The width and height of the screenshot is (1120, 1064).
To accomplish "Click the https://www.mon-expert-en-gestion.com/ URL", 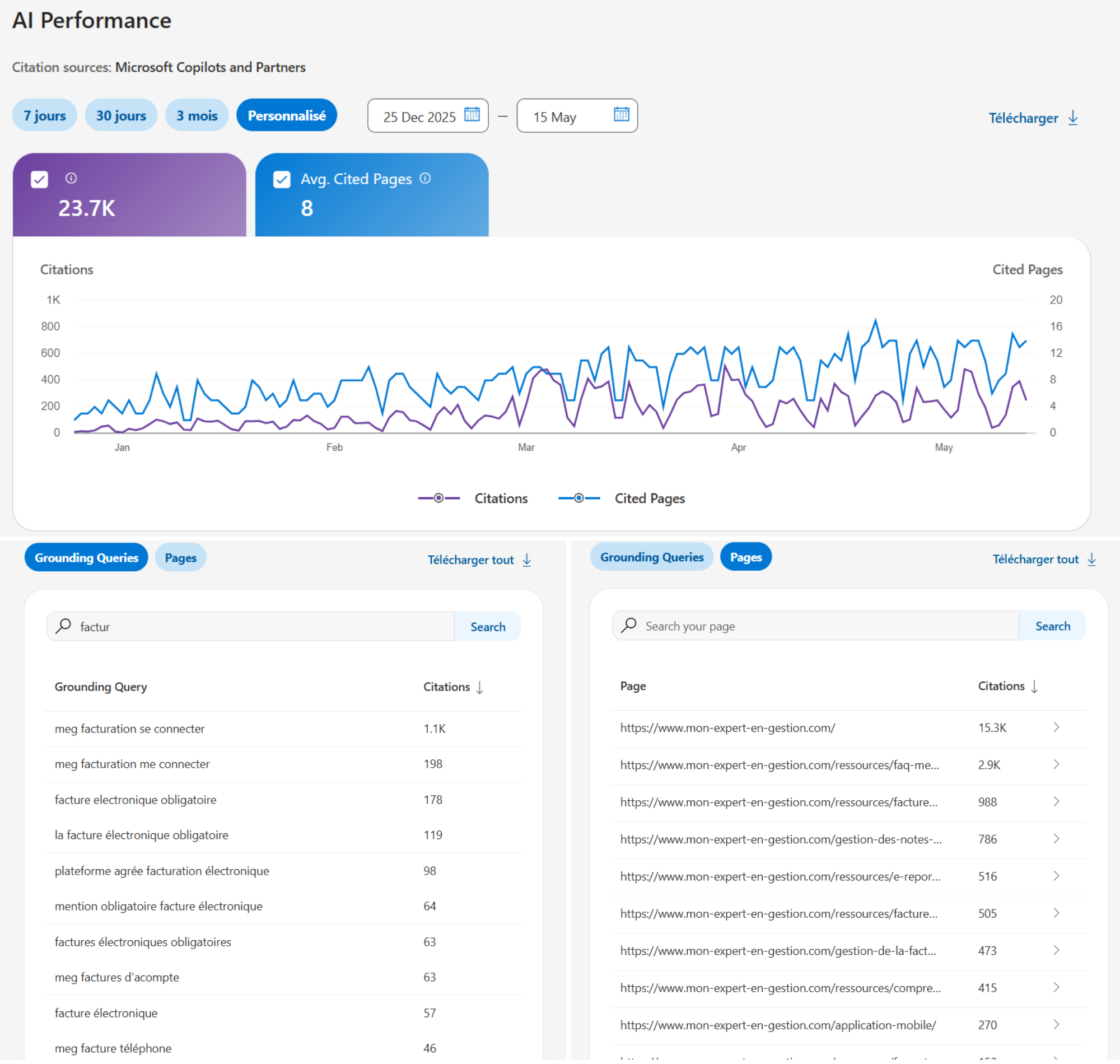I will point(727,728).
